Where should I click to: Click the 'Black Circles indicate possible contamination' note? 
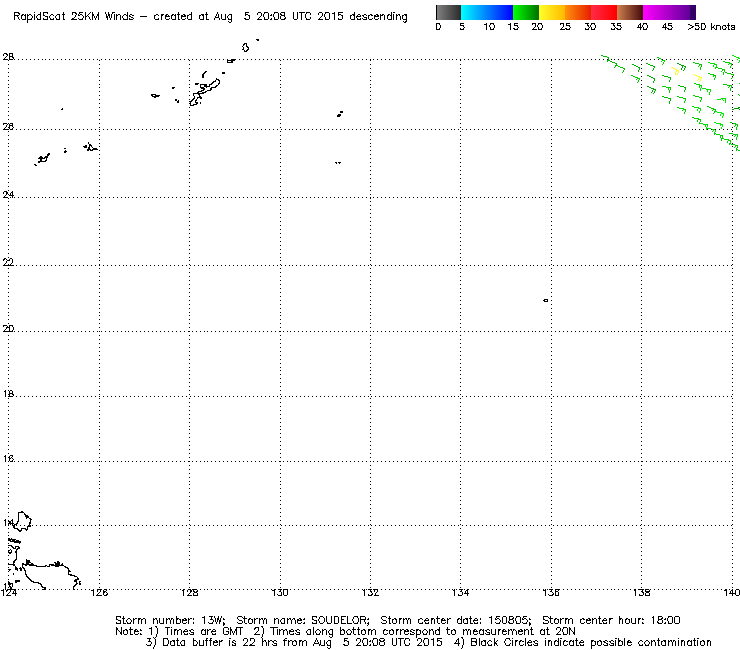pyautogui.click(x=591, y=642)
